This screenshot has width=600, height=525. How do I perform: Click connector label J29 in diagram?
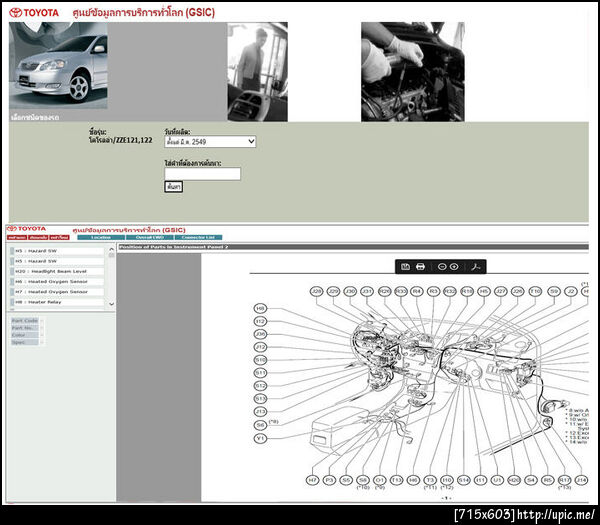click(333, 291)
